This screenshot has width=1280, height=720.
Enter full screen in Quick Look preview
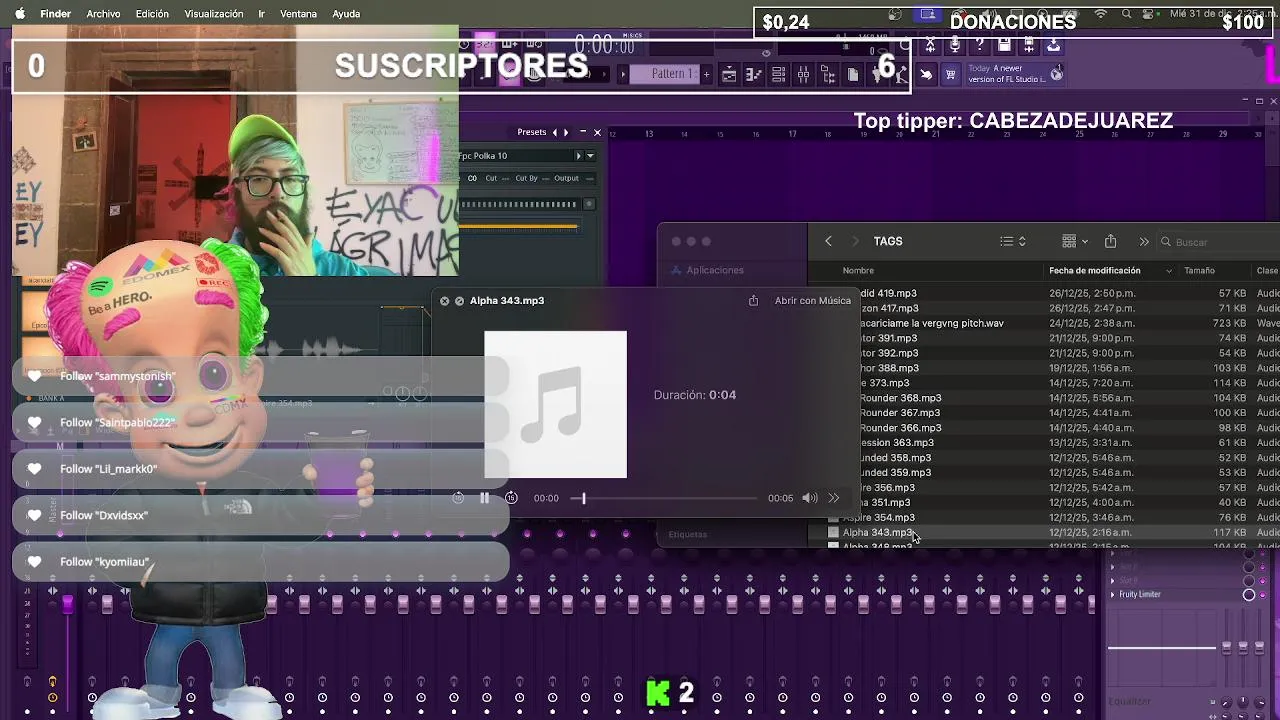click(x=460, y=300)
